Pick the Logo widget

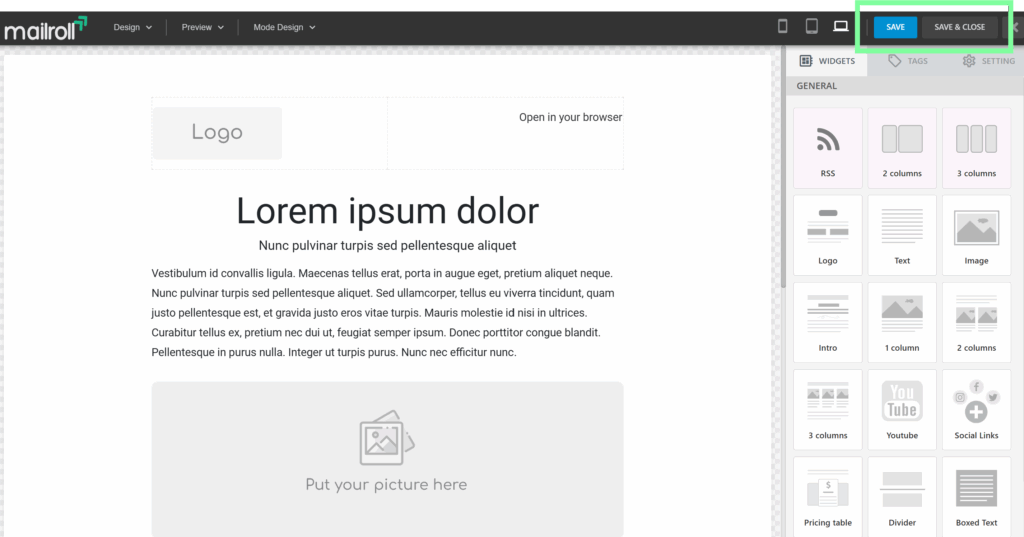827,234
